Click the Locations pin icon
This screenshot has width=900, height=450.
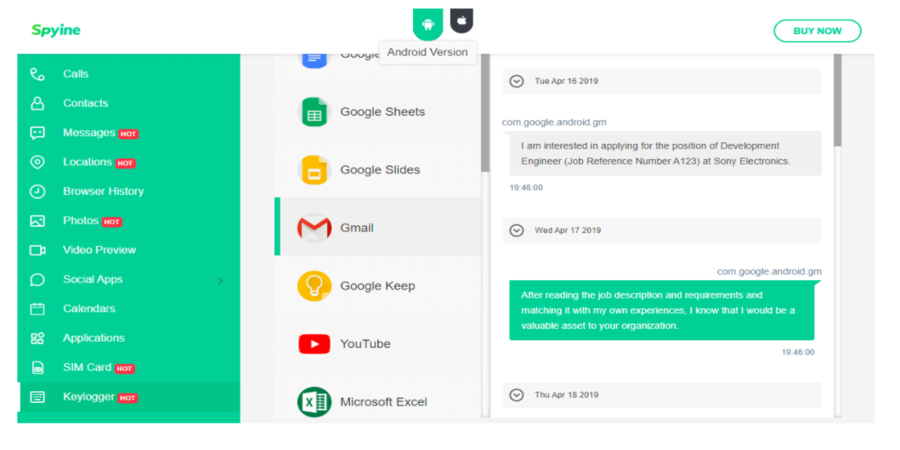pos(37,162)
